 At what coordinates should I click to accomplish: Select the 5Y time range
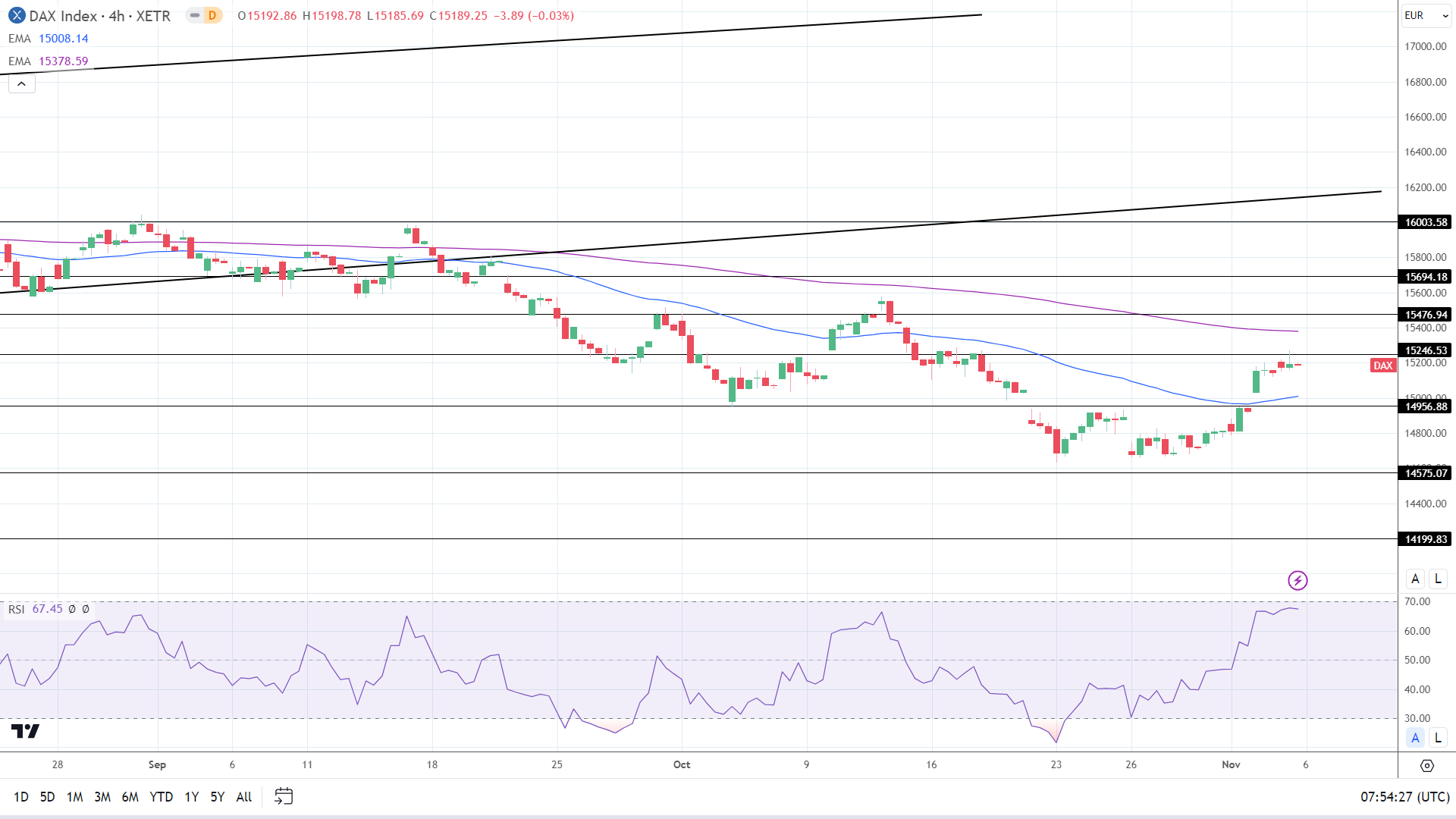click(218, 797)
